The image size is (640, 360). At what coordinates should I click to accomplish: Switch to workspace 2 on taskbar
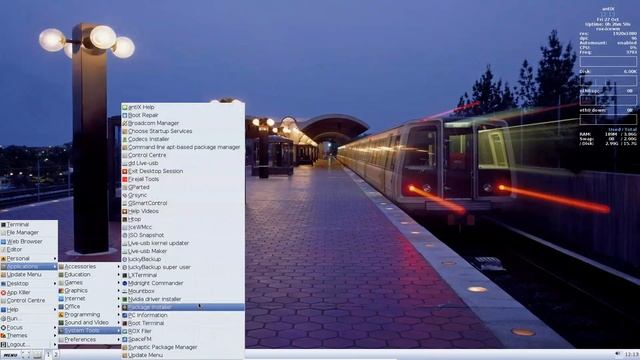[x=56, y=355]
